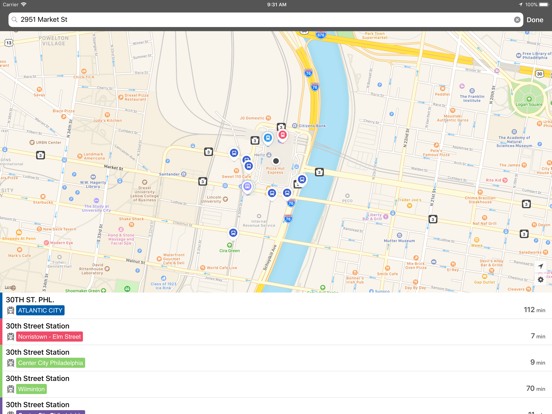
Task: Tap the ATLANTIC CITY route badge
Action: (x=40, y=310)
